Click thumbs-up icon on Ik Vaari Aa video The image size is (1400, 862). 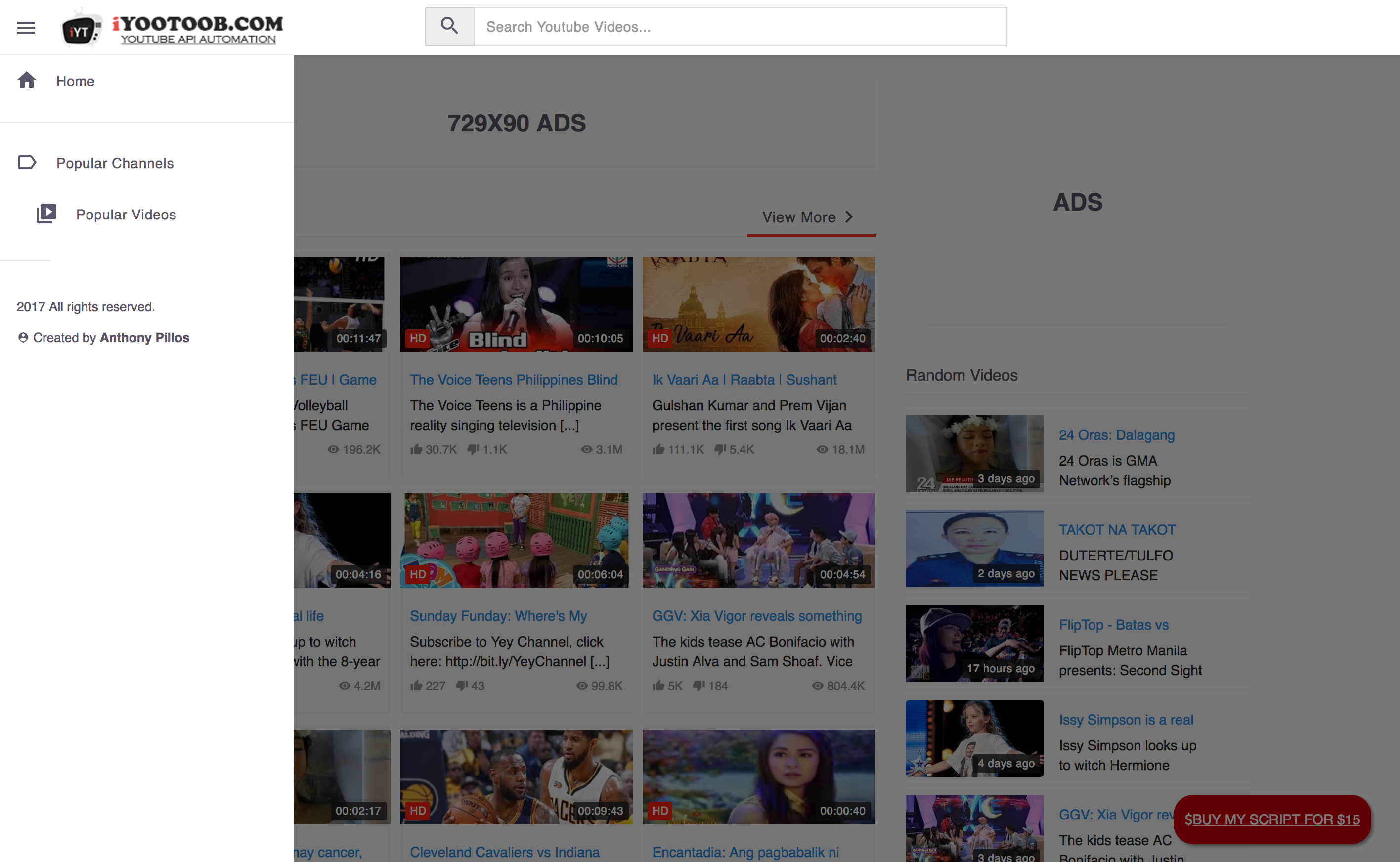658,449
